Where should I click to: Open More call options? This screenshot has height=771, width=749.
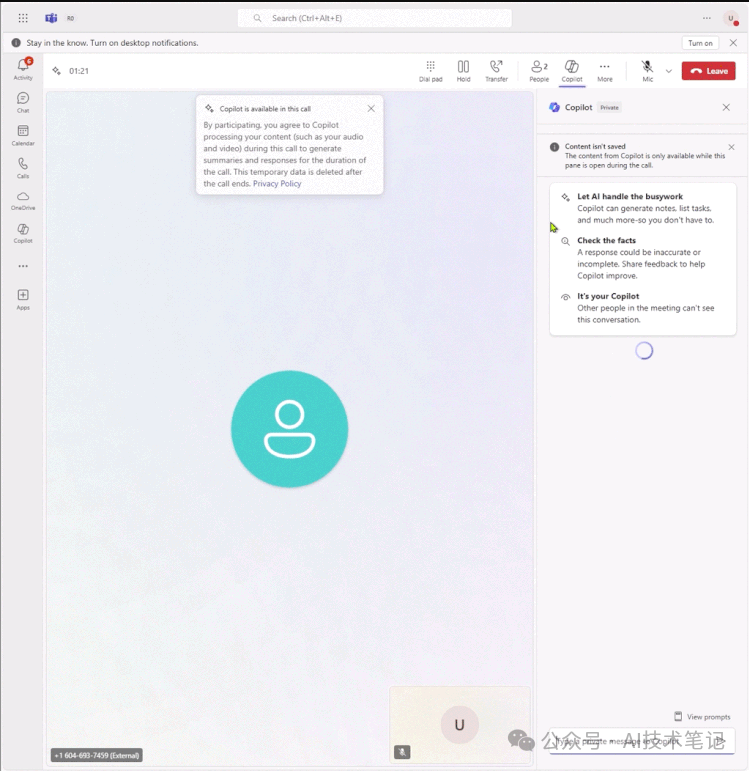(x=605, y=71)
